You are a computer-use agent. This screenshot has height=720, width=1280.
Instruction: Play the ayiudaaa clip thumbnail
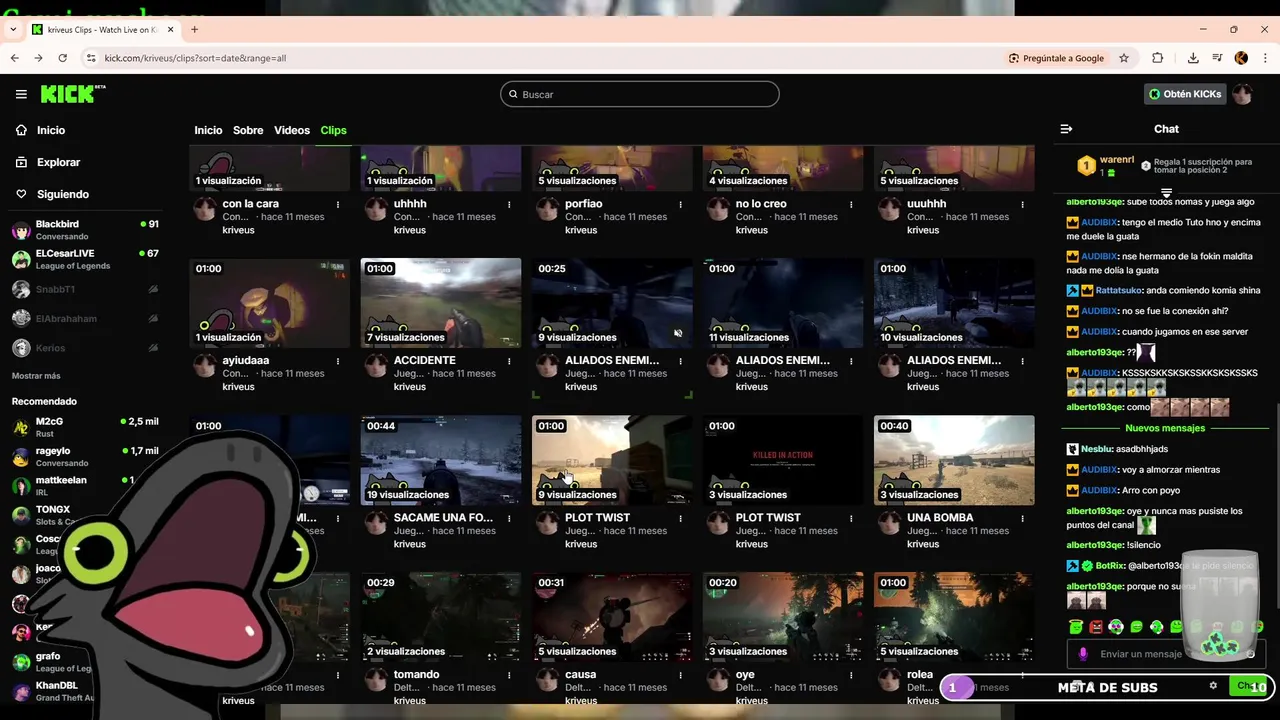[270, 303]
